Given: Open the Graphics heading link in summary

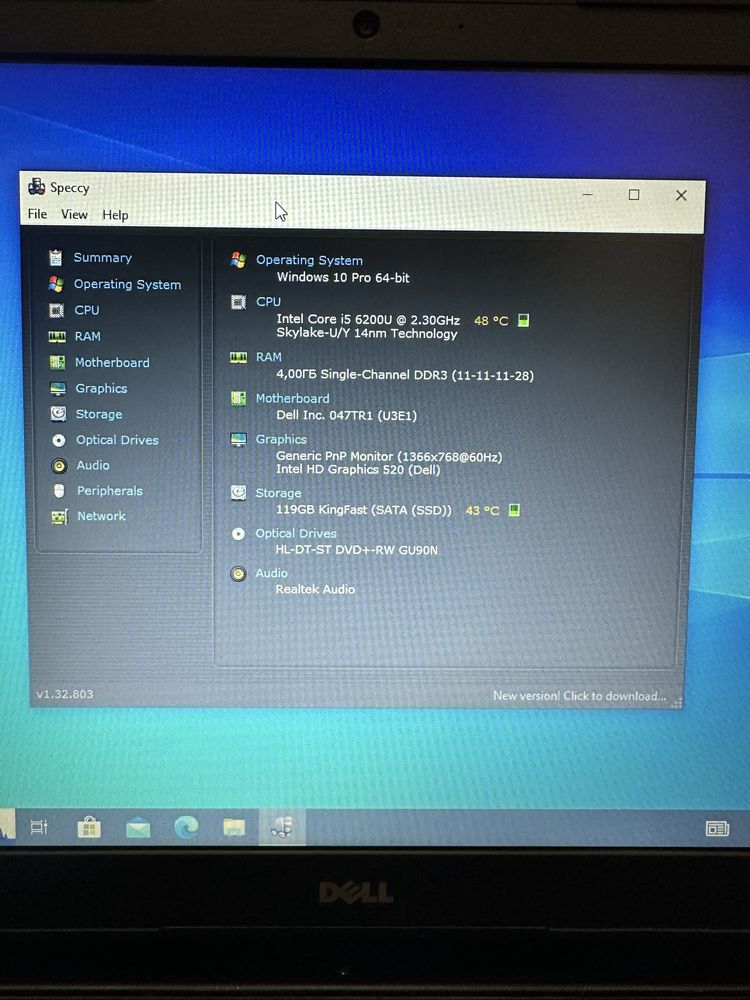Looking at the screenshot, I should coord(281,439).
